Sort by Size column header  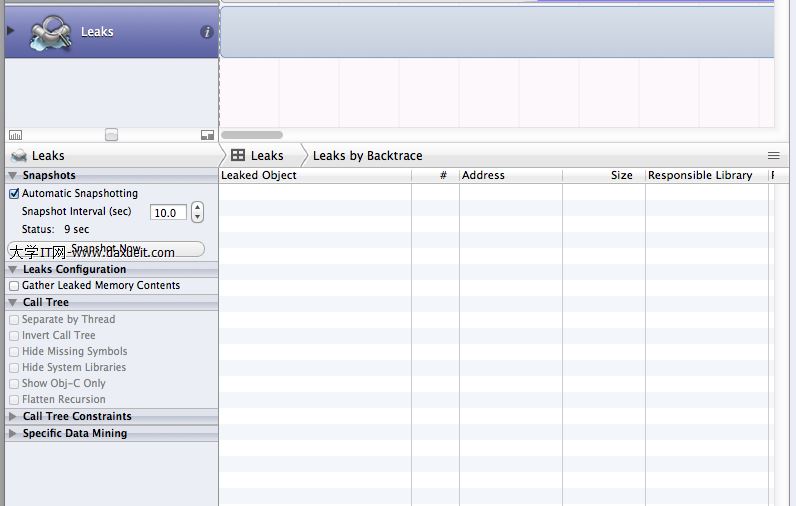604,176
